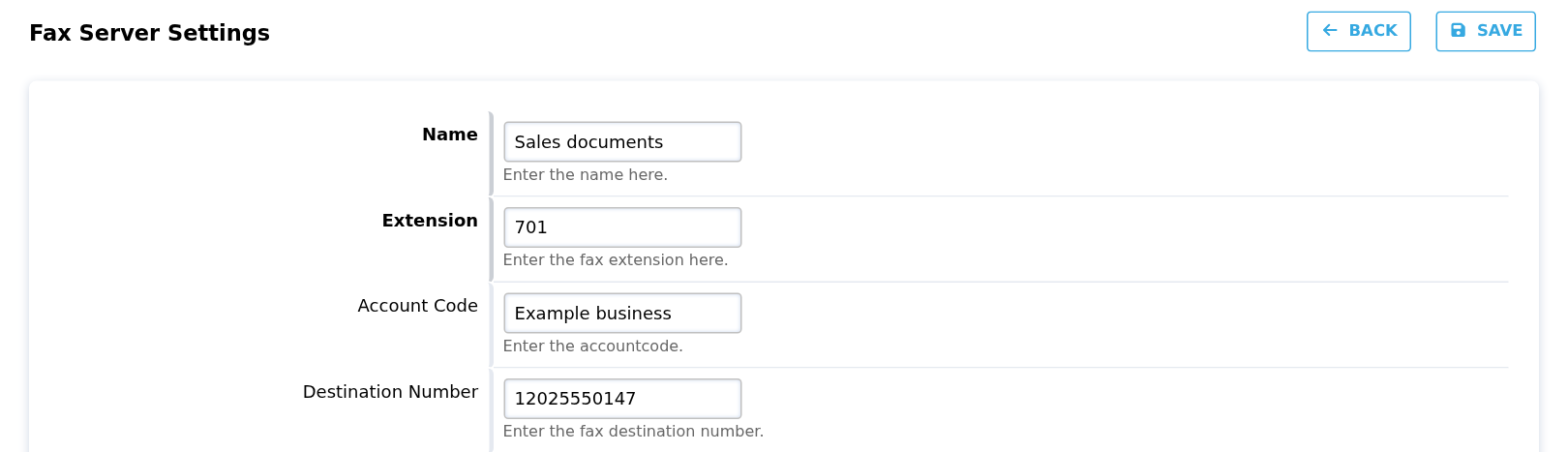This screenshot has height=452, width=1568.
Task: Click the hint 'Enter the name here.'
Action: [585, 175]
